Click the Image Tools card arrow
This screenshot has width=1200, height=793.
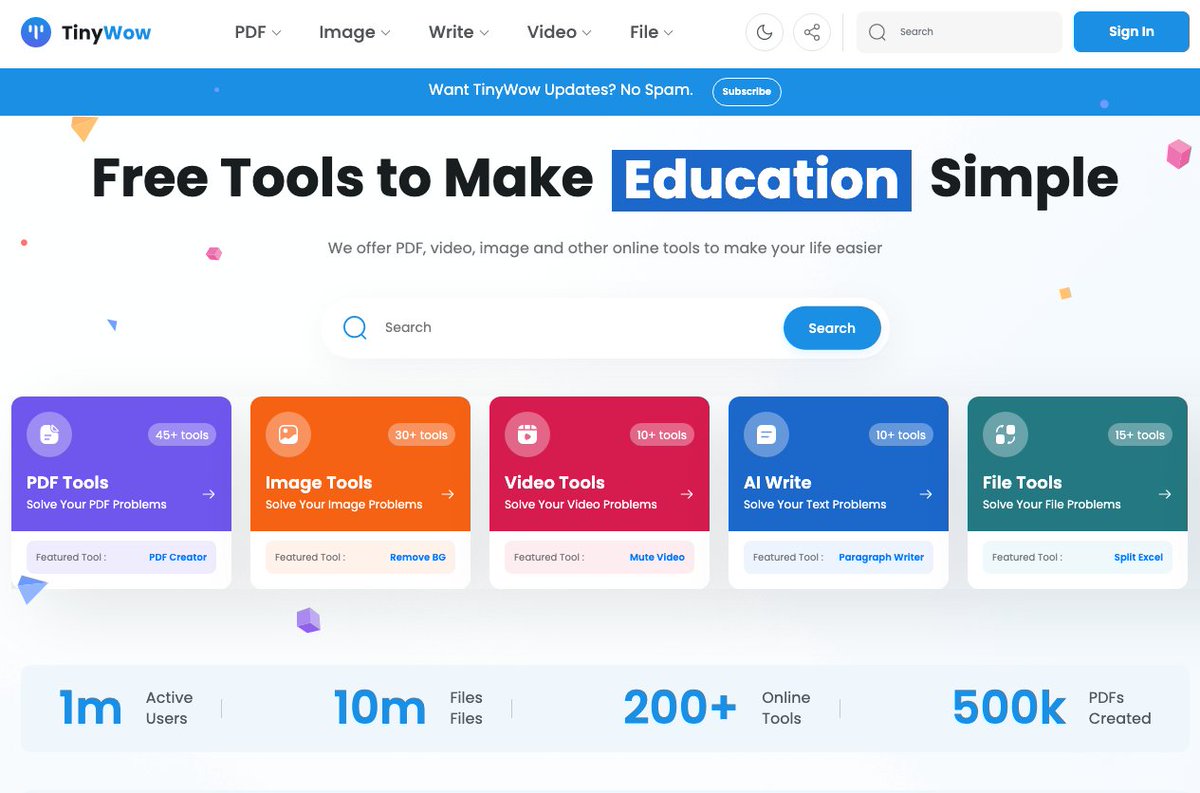[x=448, y=494]
